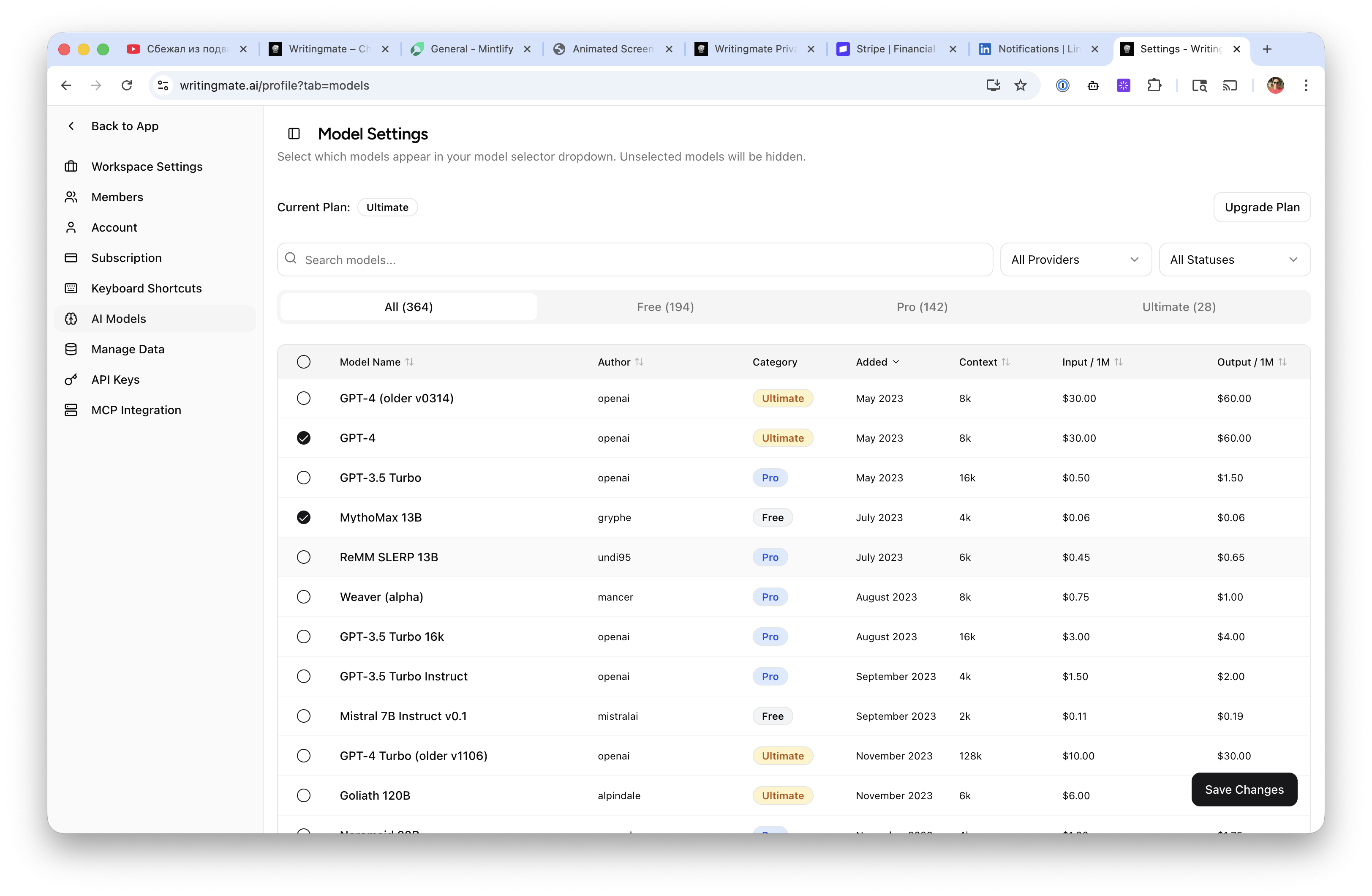Expand the All Statuses dropdown

click(x=1234, y=260)
